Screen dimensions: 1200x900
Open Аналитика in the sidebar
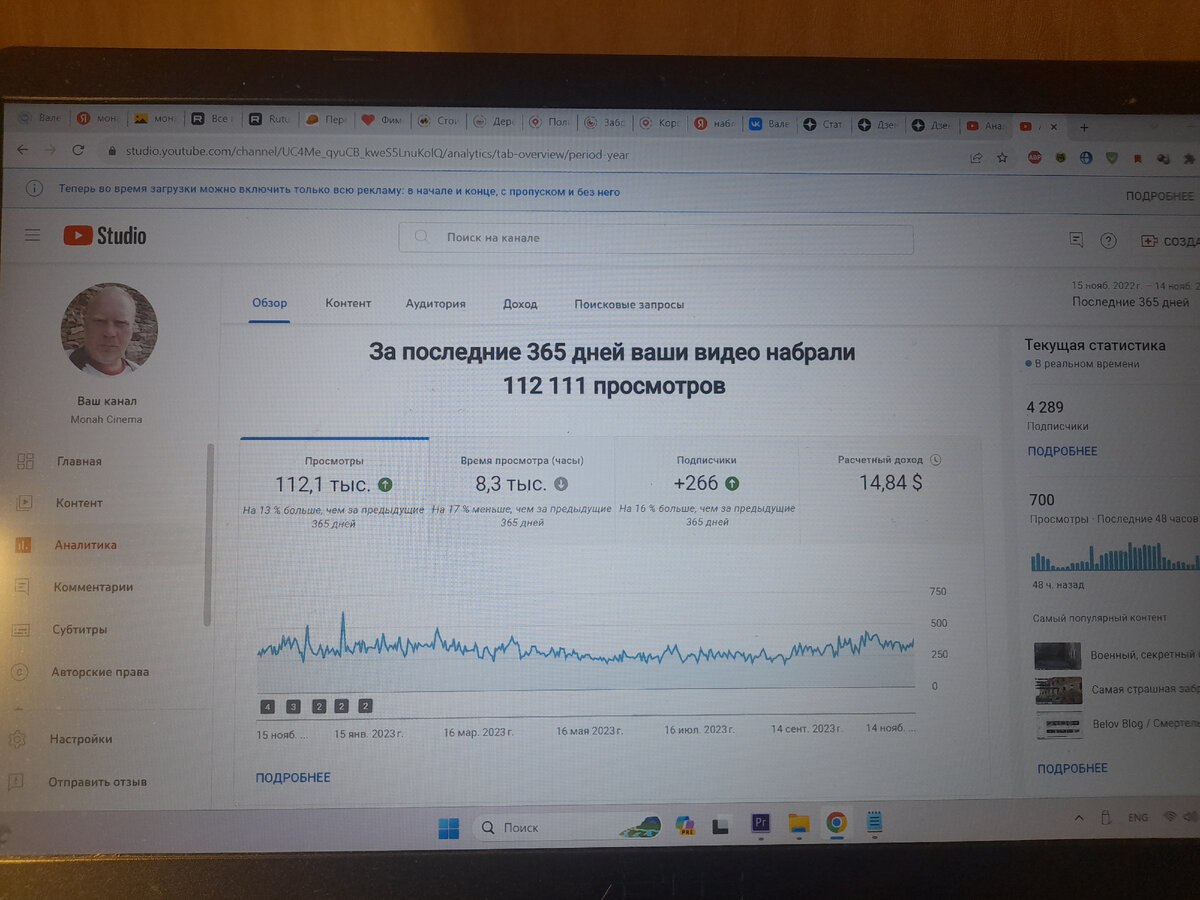(85, 545)
